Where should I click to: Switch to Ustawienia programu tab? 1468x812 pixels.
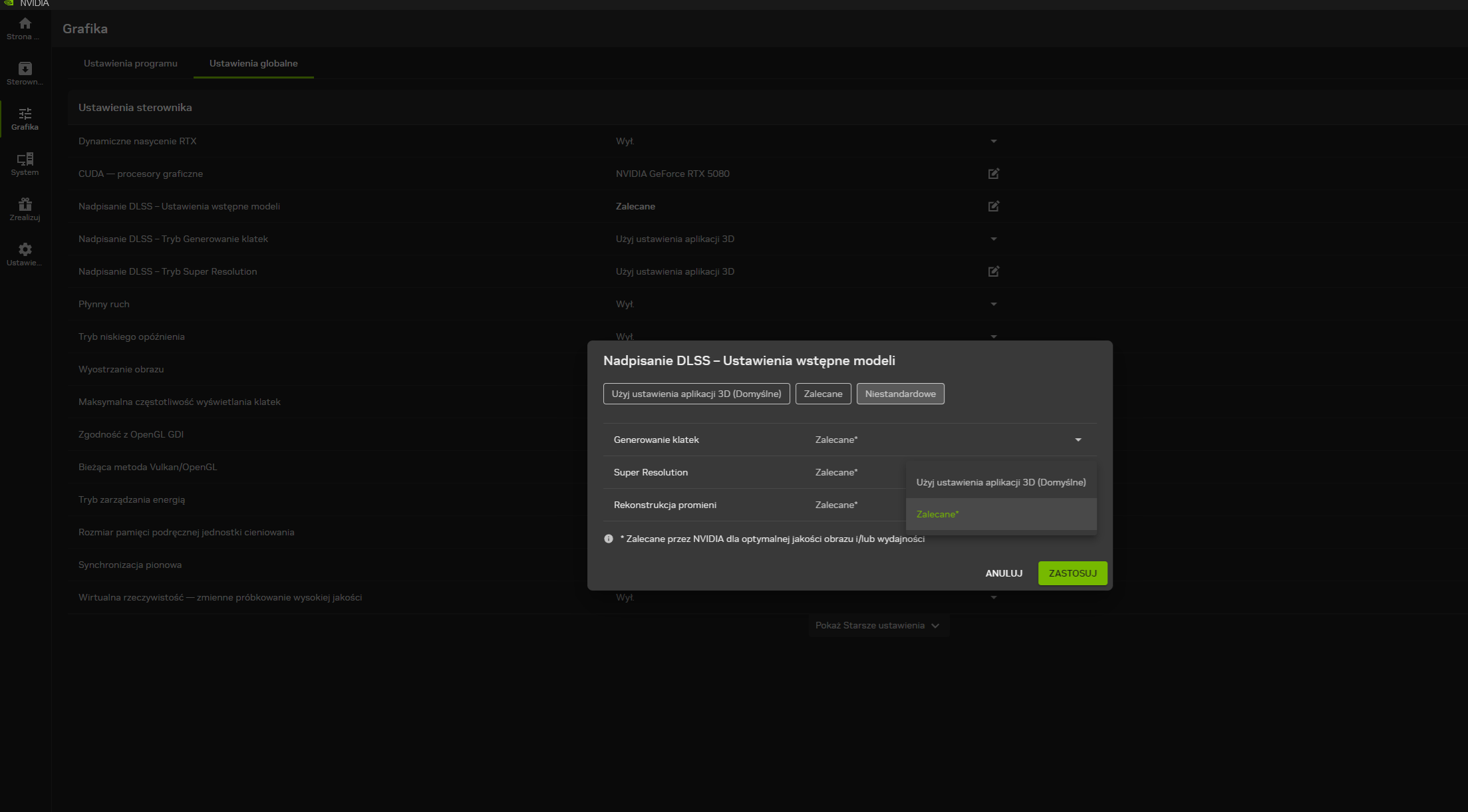tap(130, 63)
